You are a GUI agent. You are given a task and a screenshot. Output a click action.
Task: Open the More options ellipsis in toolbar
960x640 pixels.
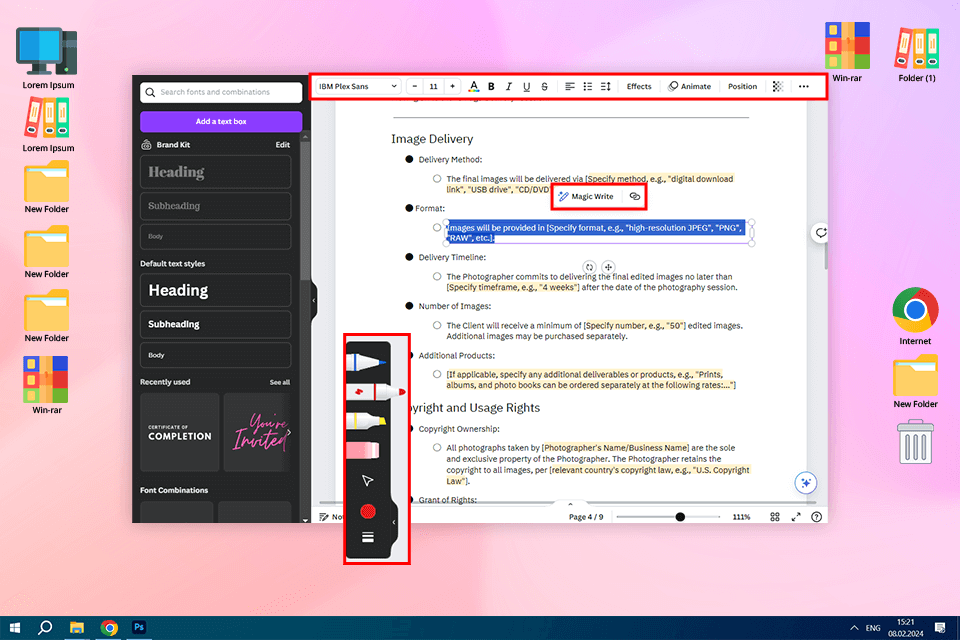[x=804, y=86]
